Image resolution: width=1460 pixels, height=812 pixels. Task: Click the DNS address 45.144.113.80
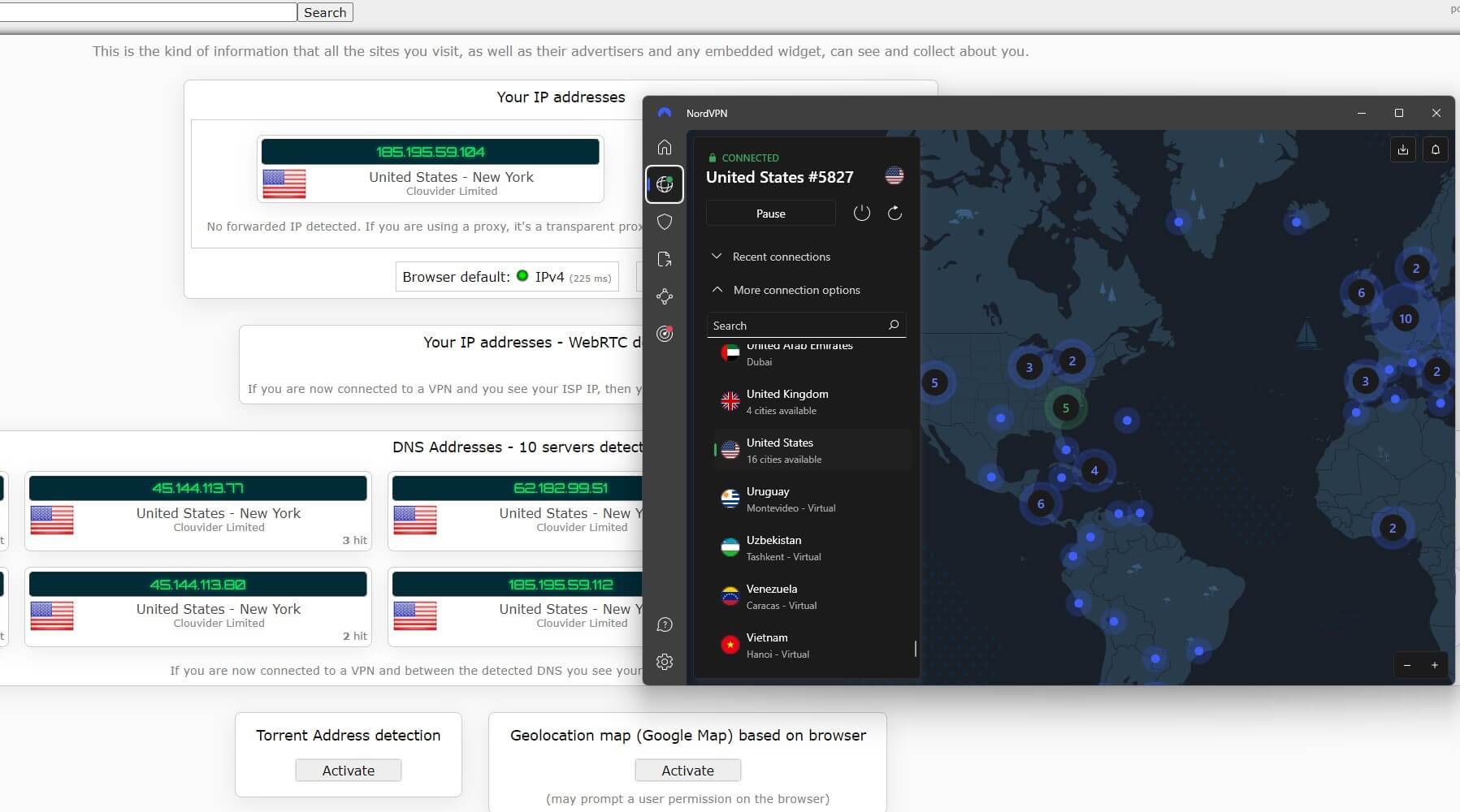coord(198,584)
